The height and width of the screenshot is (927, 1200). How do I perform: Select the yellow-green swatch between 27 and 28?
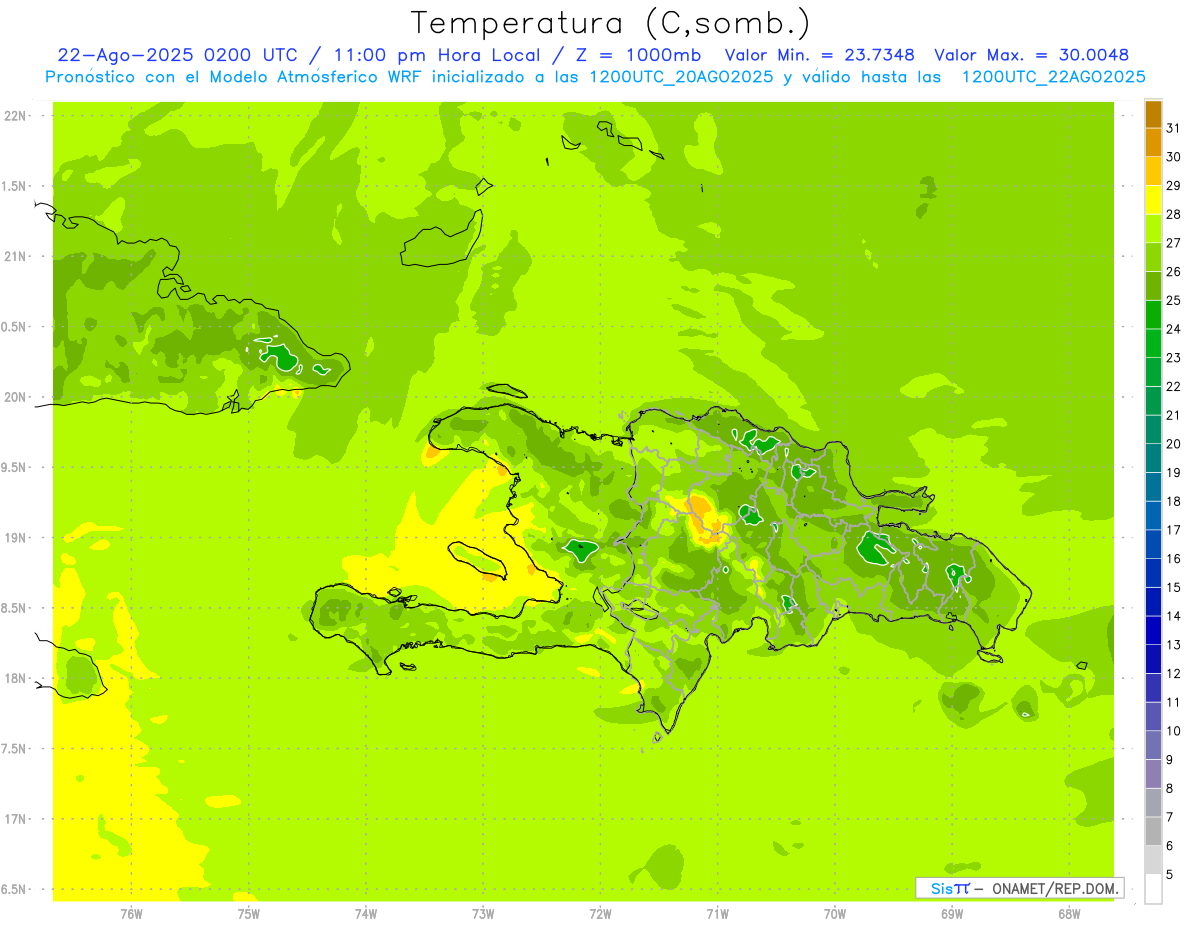(x=1153, y=229)
